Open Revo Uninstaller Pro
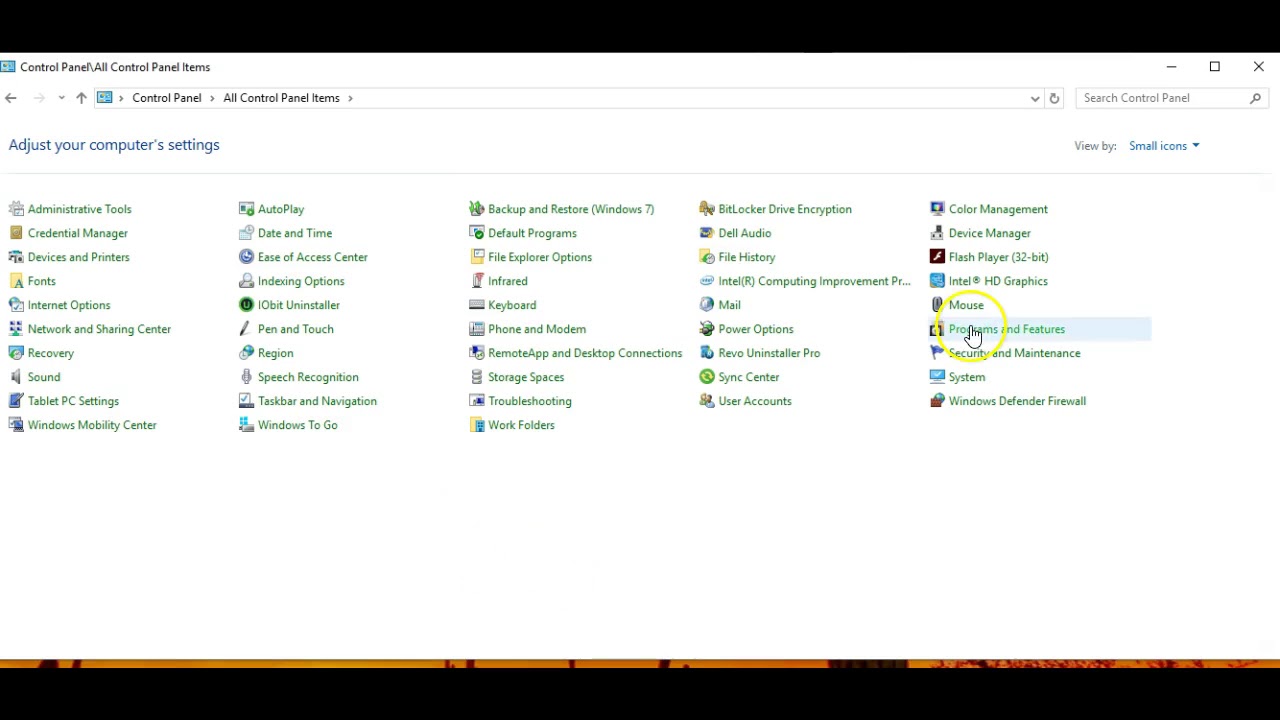Viewport: 1280px width, 720px height. tap(769, 353)
